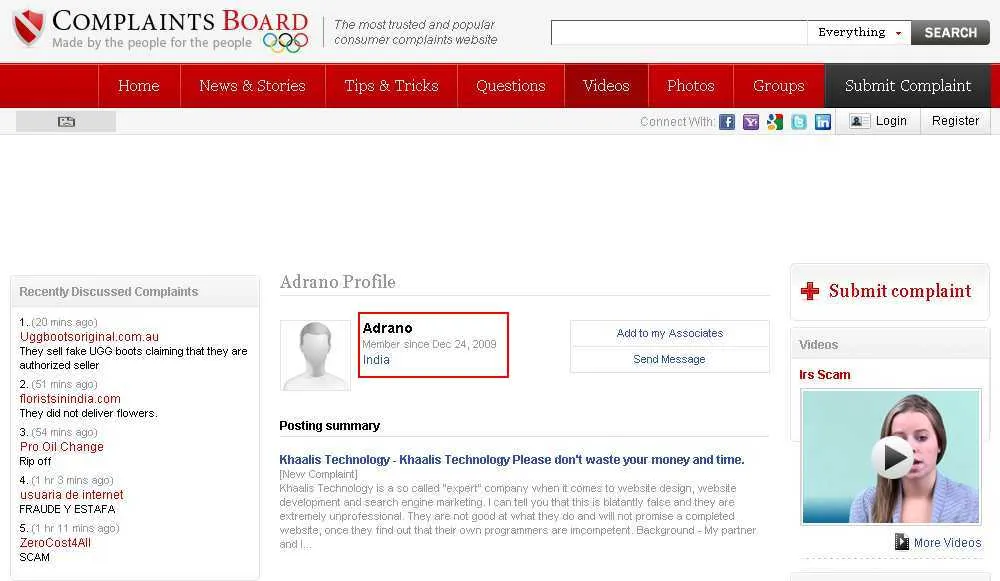1000x581 pixels.
Task: Click Add to my Associates
Action: [x=670, y=333]
